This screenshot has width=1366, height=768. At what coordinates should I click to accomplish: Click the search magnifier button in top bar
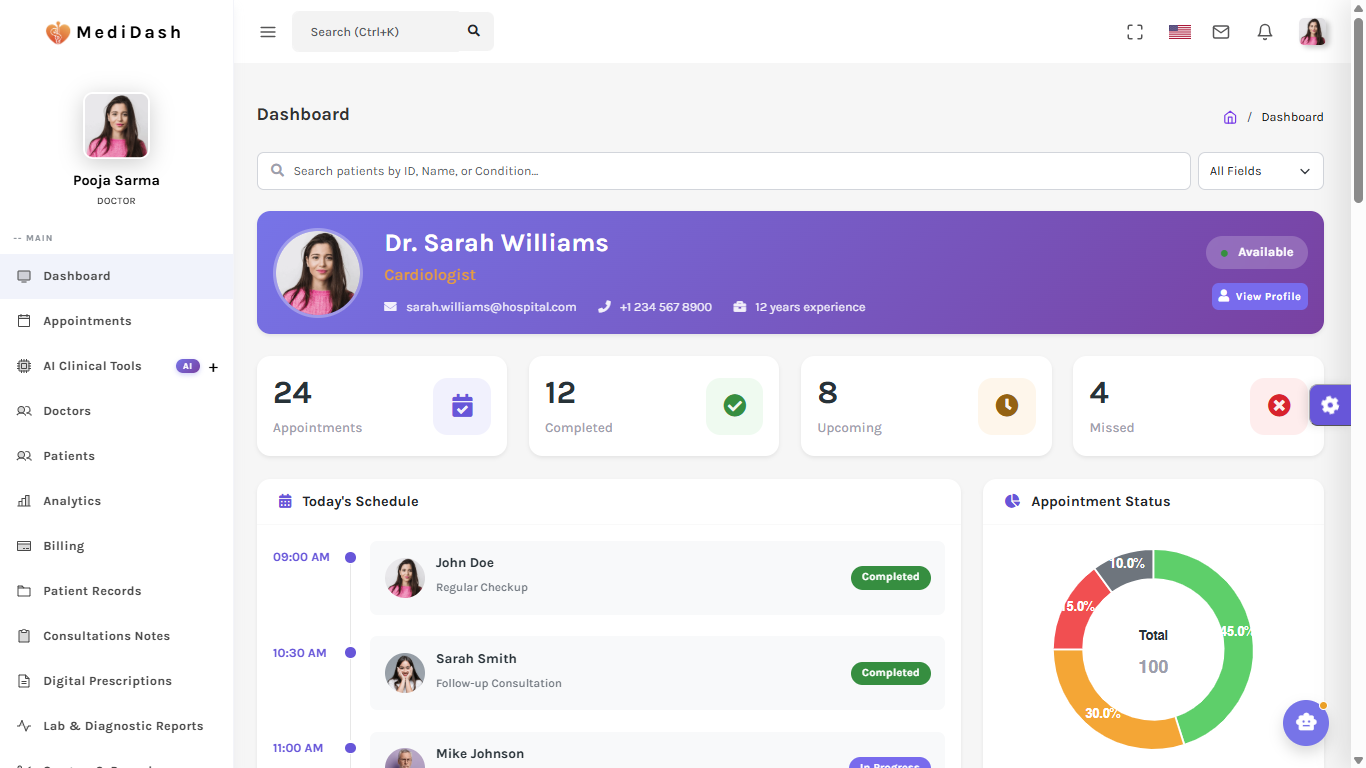474,32
